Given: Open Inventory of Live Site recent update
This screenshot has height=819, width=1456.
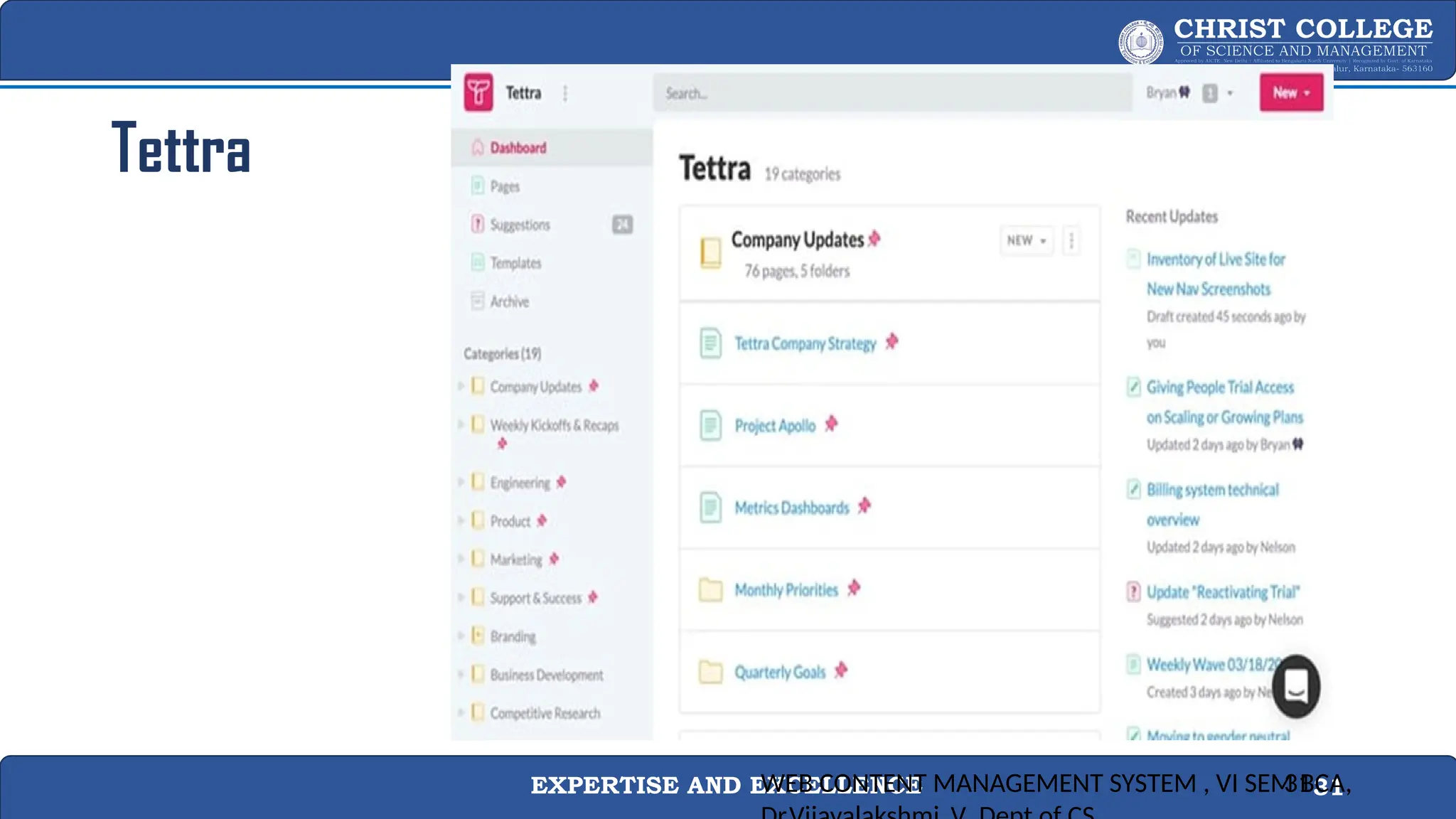Looking at the screenshot, I should pos(1216,274).
